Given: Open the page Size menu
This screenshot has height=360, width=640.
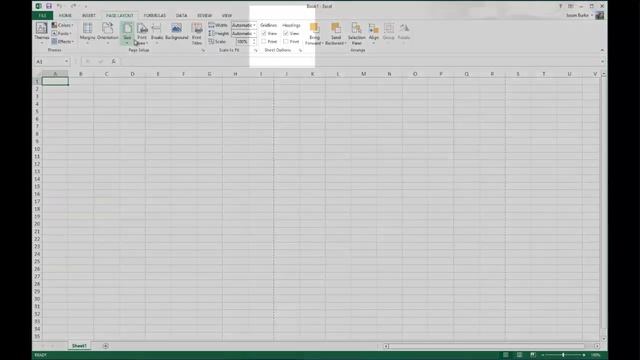Looking at the screenshot, I should 127,32.
